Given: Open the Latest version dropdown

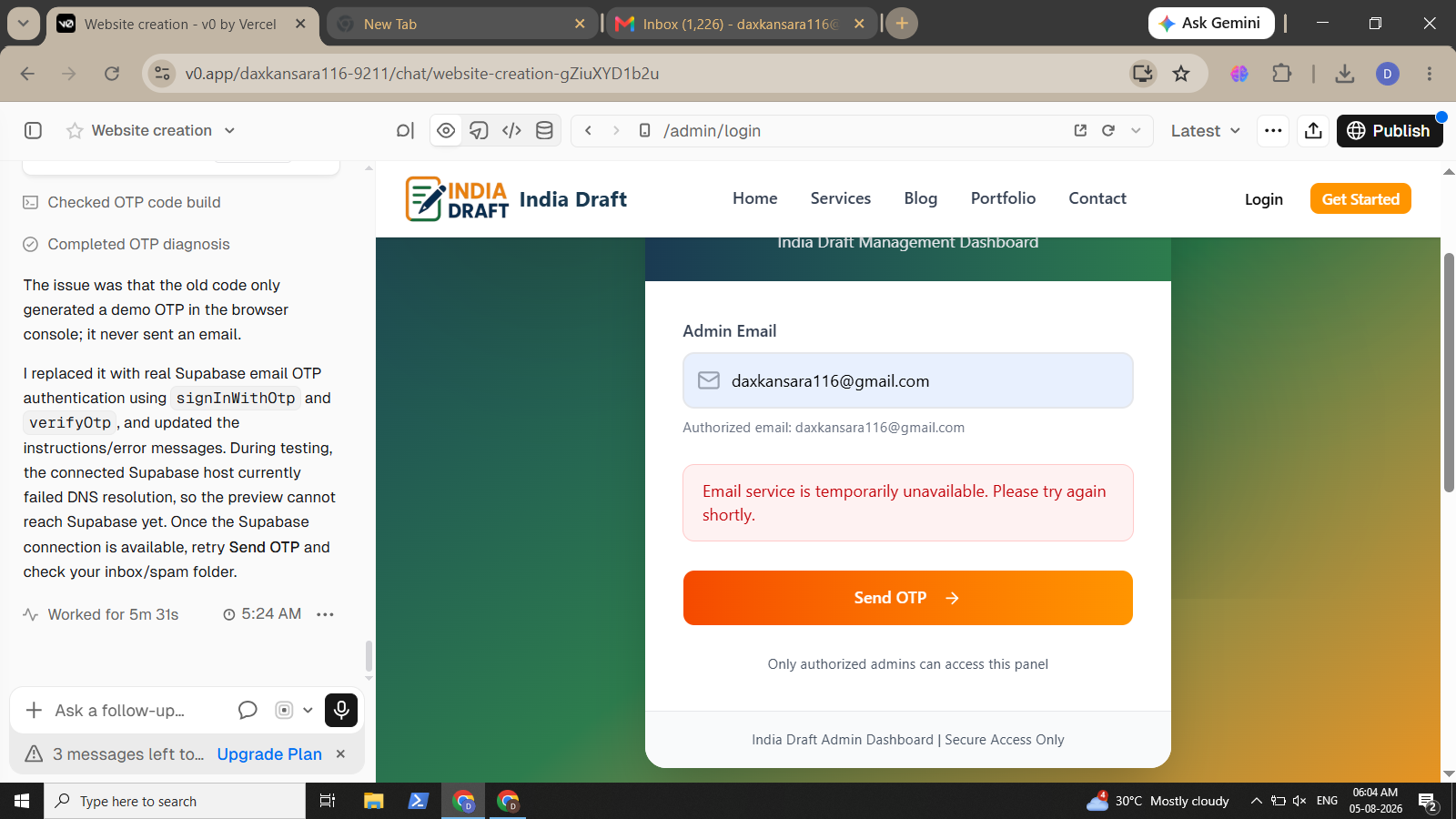Looking at the screenshot, I should tap(1205, 131).
